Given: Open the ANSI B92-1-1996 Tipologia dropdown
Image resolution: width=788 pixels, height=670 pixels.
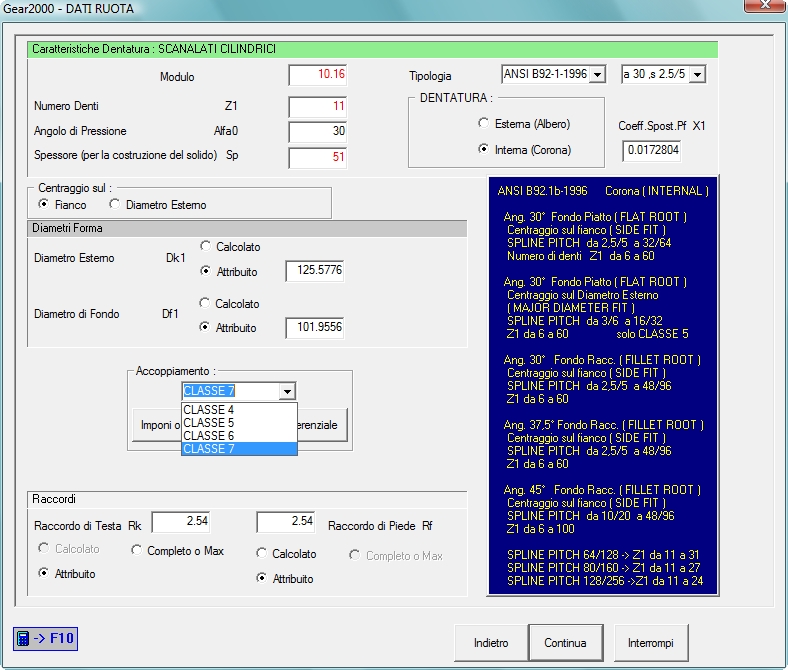Looking at the screenshot, I should (597, 74).
